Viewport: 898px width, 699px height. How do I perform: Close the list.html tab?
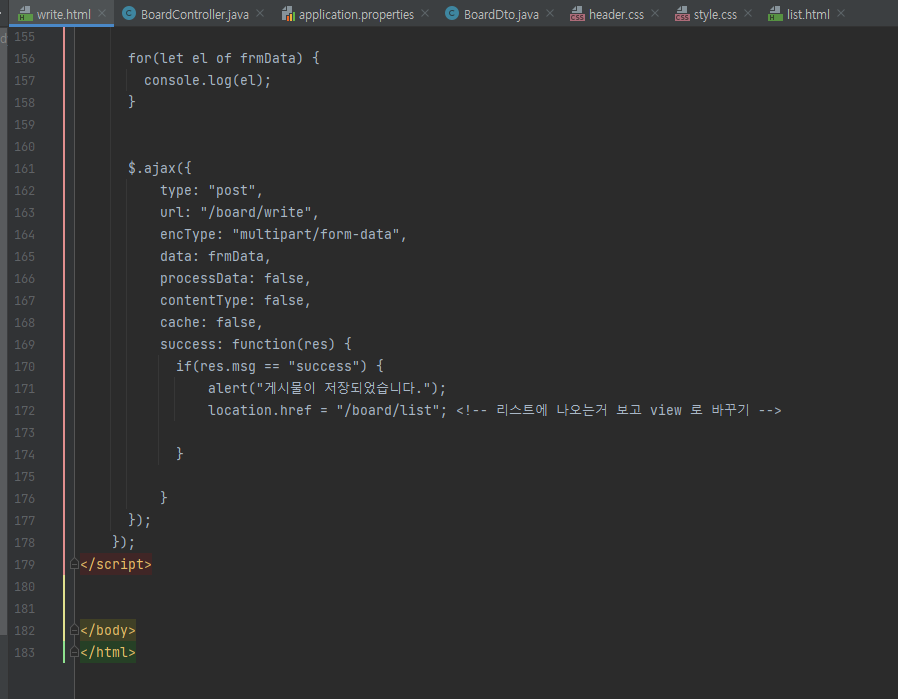(x=841, y=13)
